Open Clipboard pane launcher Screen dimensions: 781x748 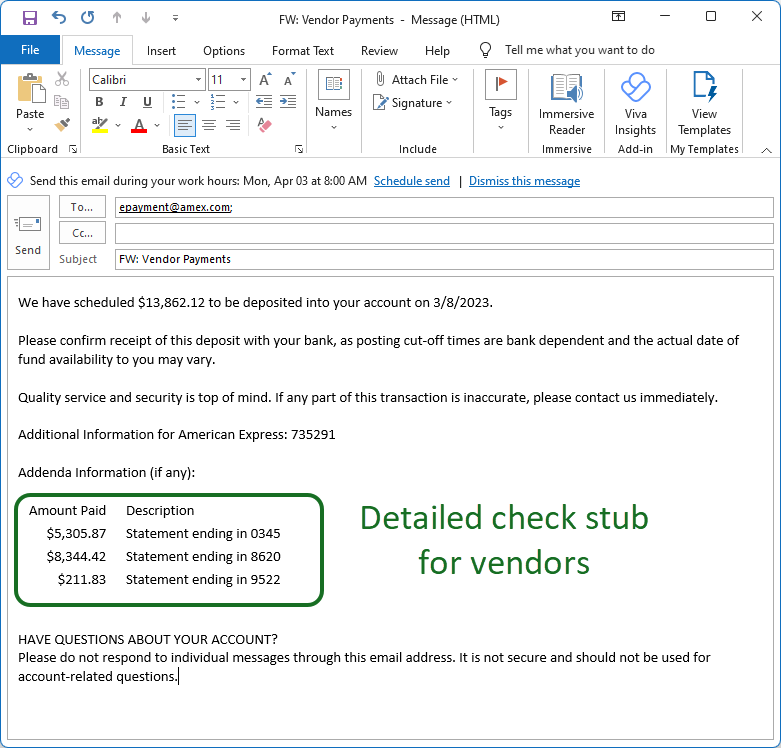[73, 149]
